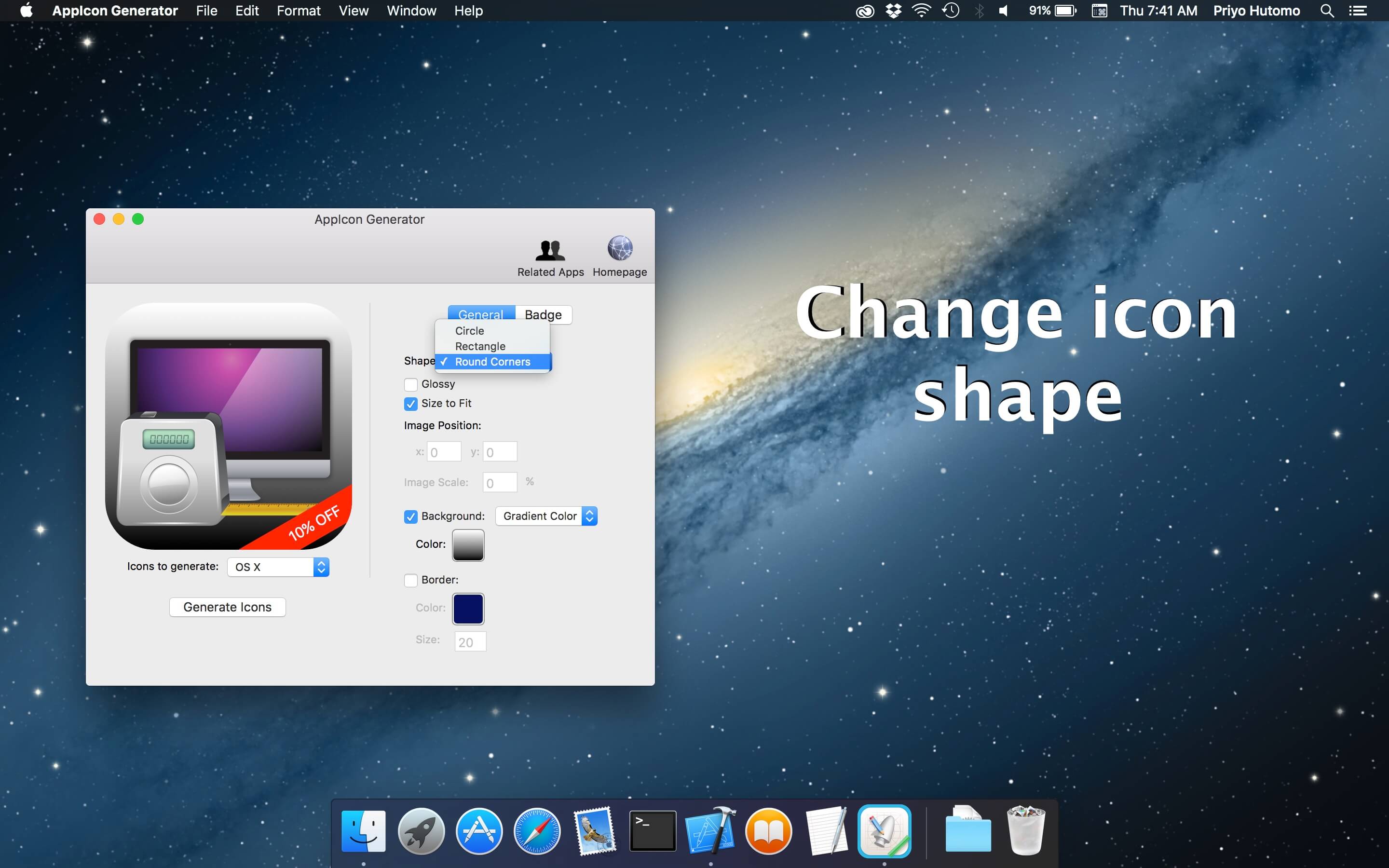Click inside the border Size field
The height and width of the screenshot is (868, 1389).
pyautogui.click(x=469, y=641)
